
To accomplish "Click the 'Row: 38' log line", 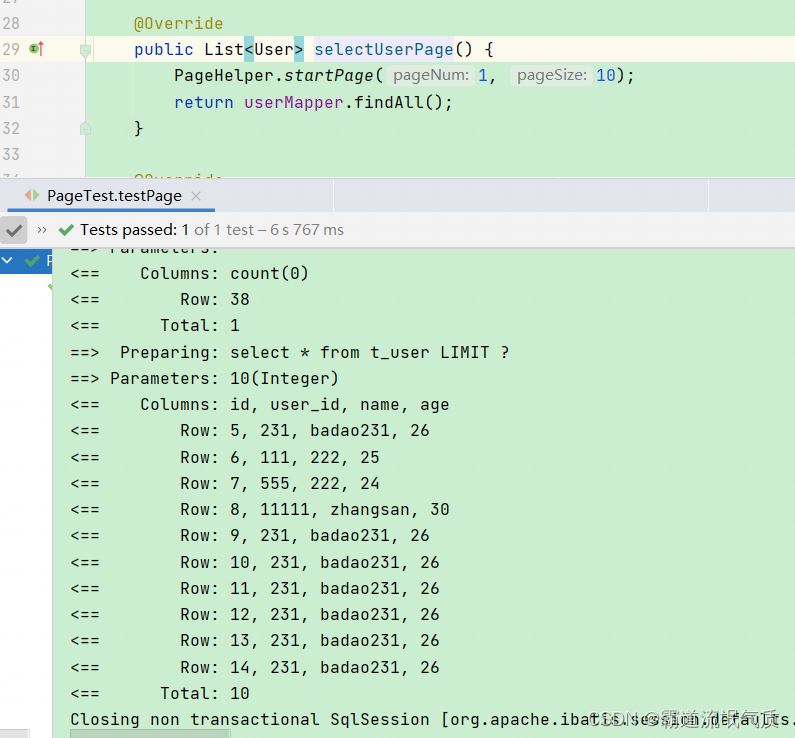I will [160, 299].
